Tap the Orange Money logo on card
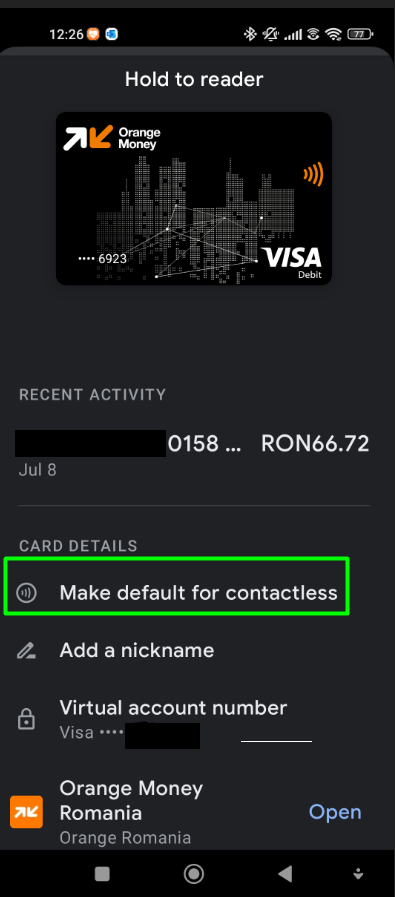The width and height of the screenshot is (395, 897). pos(112,138)
